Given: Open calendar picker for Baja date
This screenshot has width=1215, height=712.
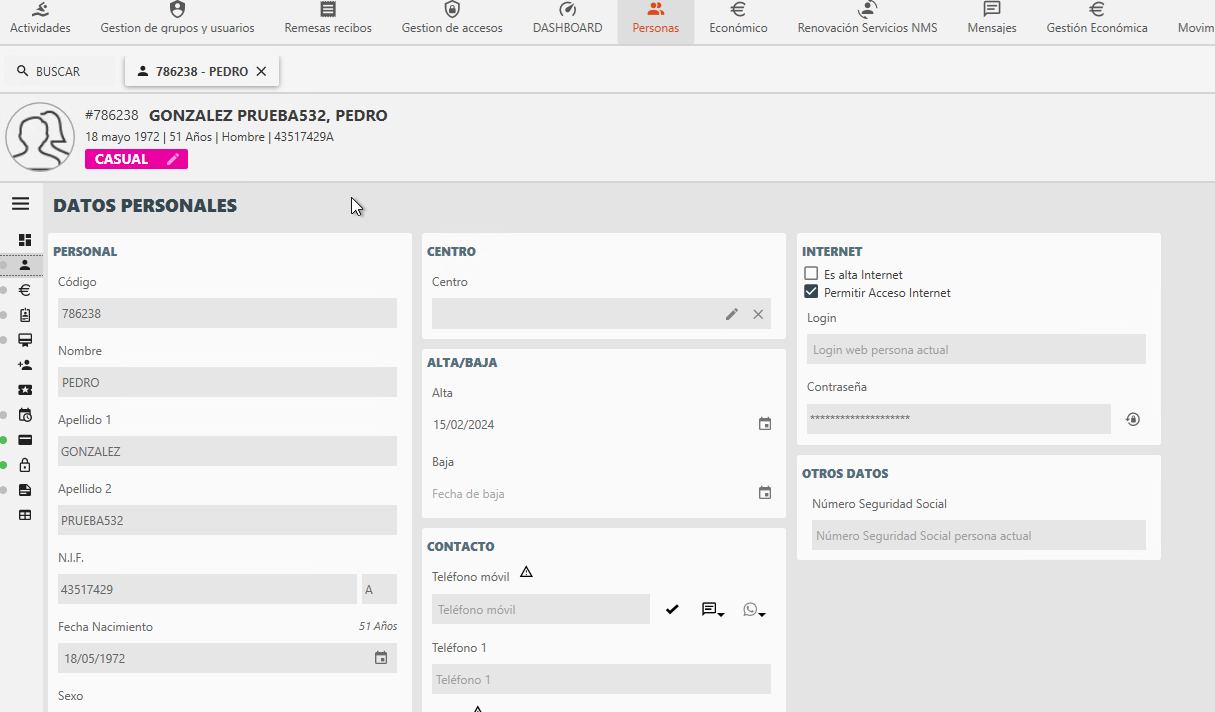Looking at the screenshot, I should pyautogui.click(x=765, y=493).
